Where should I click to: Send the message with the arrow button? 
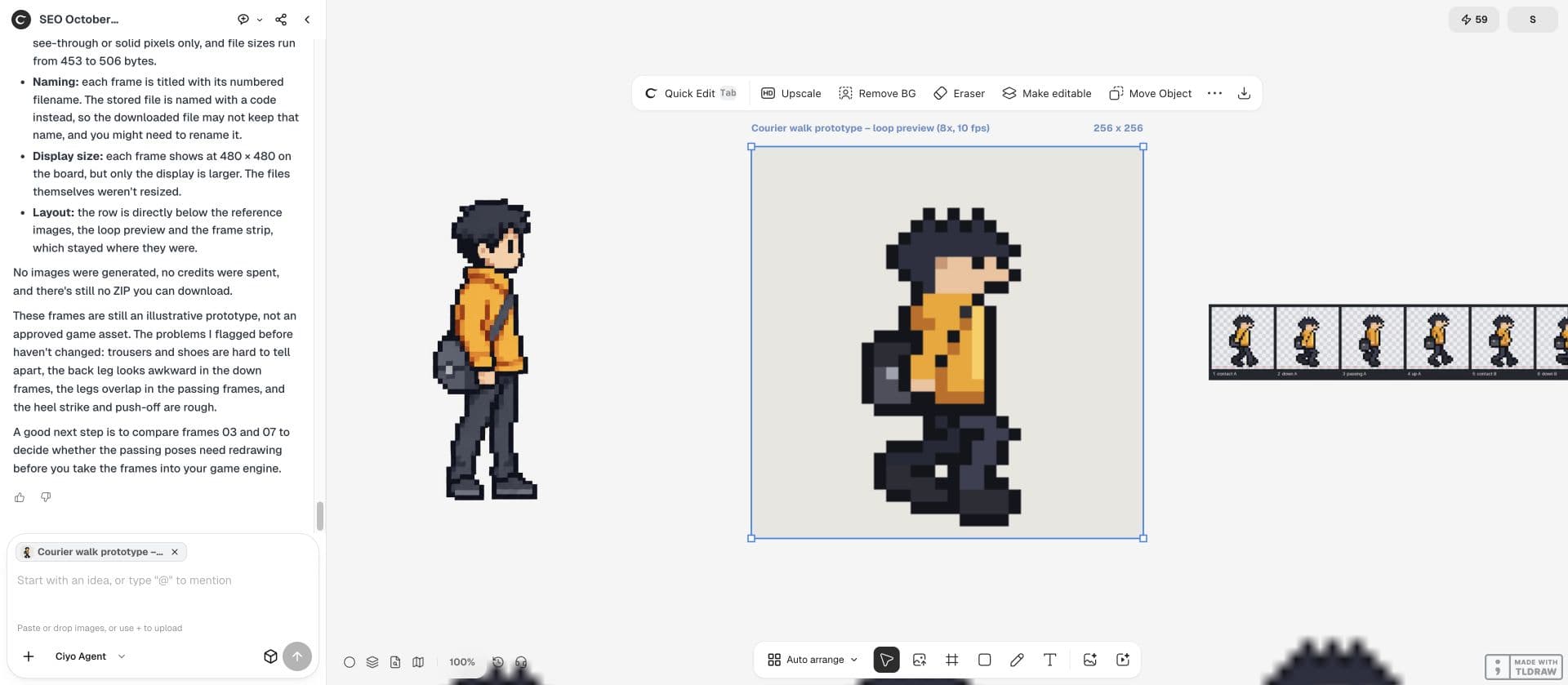coord(297,656)
